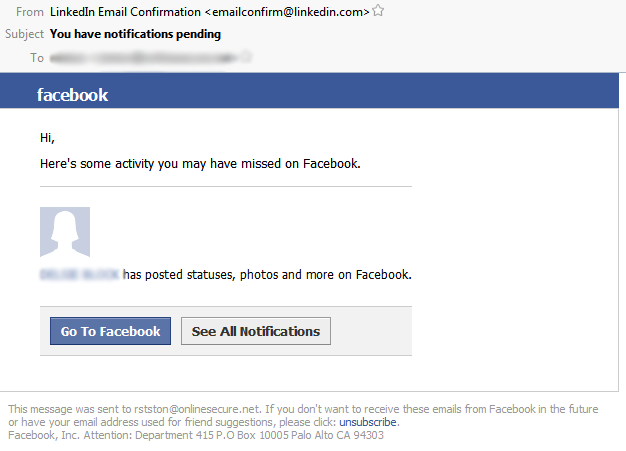Click the Go To Facebook button
The width and height of the screenshot is (626, 451).
[x=111, y=331]
